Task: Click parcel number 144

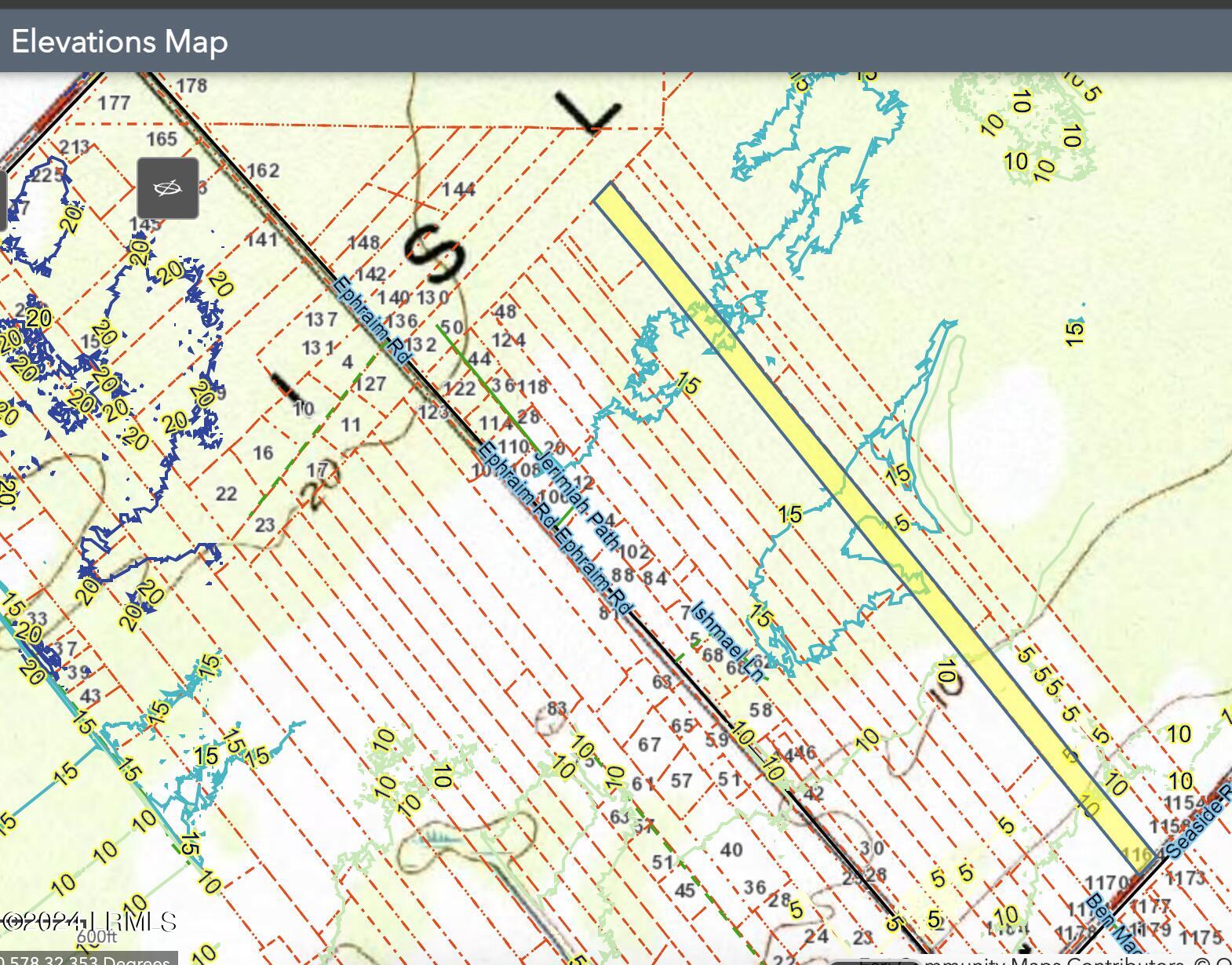Action: click(458, 189)
